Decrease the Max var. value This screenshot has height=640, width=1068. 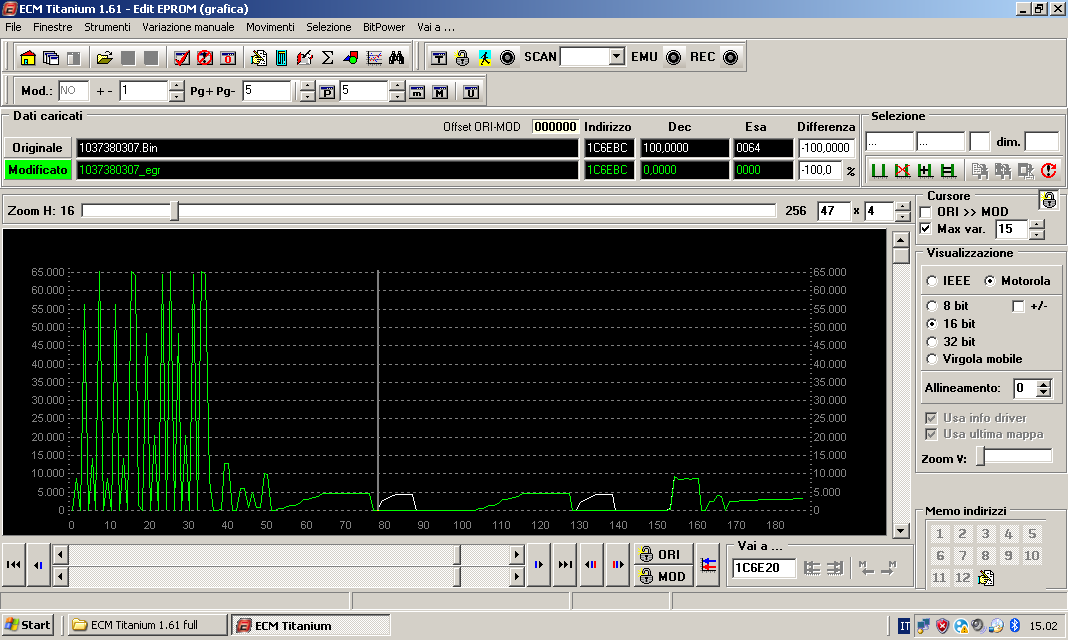click(x=1037, y=234)
